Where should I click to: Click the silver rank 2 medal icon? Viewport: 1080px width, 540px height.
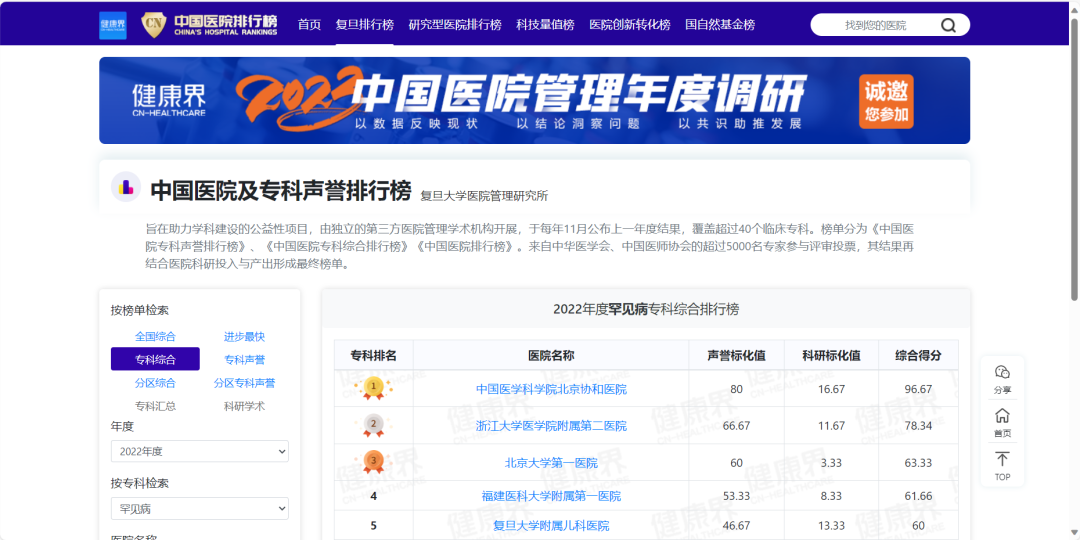coord(373,424)
